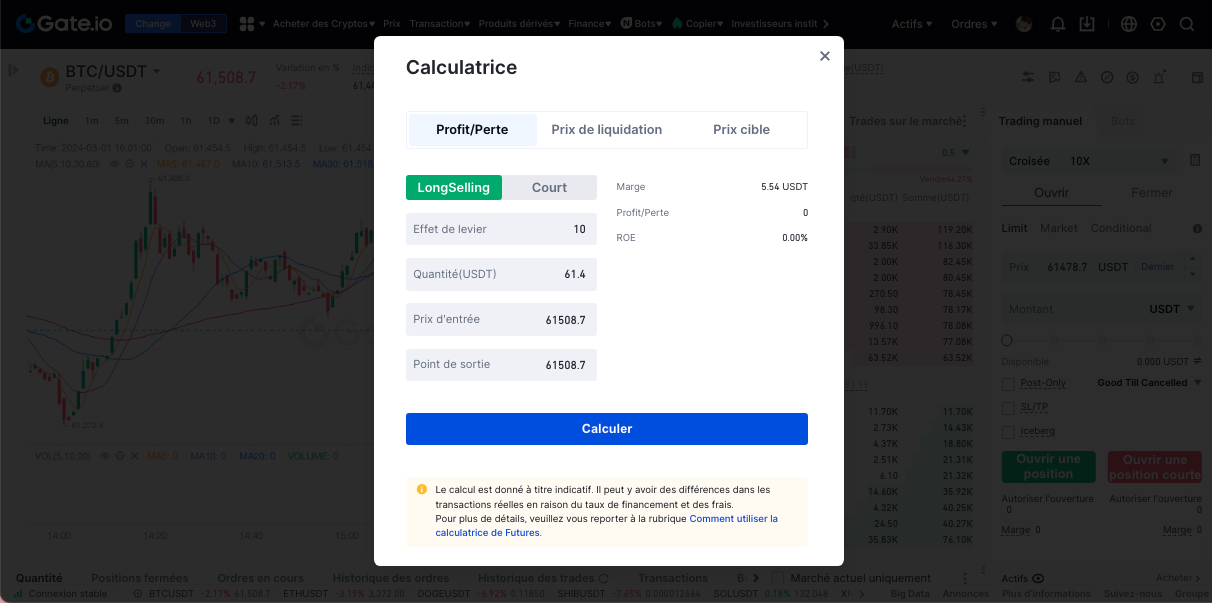Open the apps grid menu icon
The width and height of the screenshot is (1212, 603).
(x=247, y=24)
